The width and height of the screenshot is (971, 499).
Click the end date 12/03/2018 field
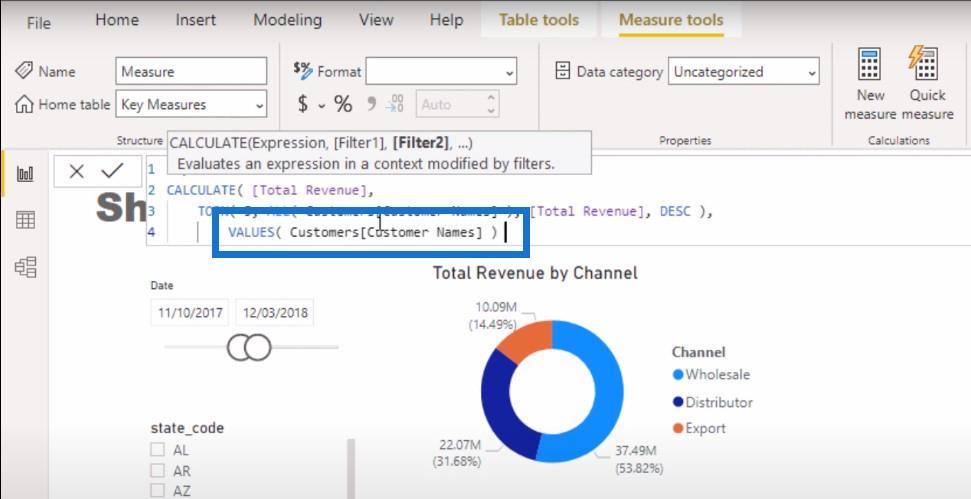[275, 313]
